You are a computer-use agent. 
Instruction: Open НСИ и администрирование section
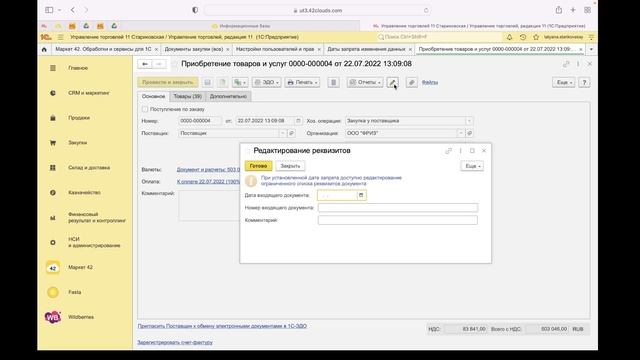point(94,242)
